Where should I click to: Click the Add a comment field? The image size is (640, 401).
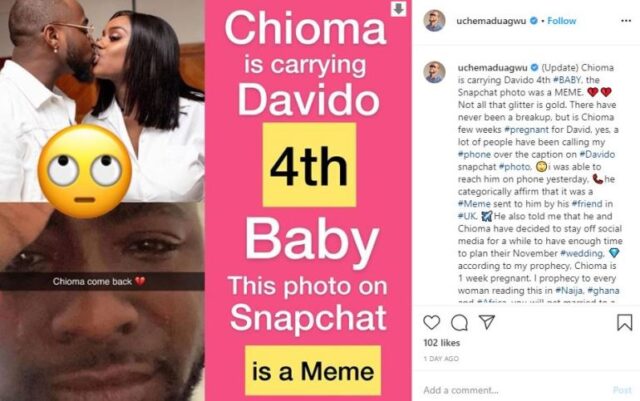point(514,390)
